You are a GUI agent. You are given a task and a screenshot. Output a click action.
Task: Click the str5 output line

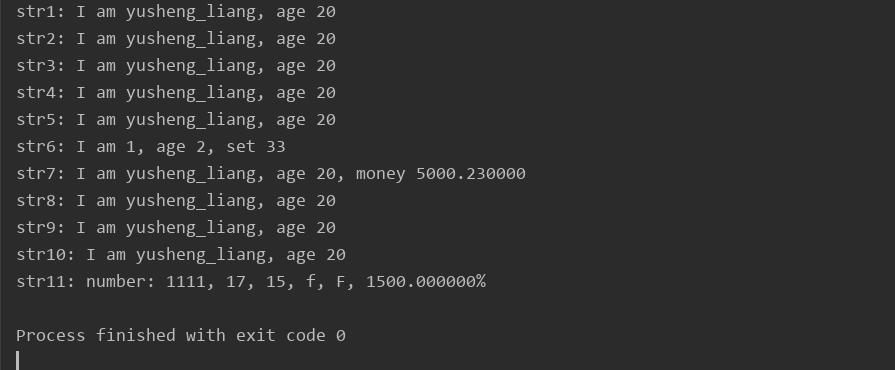click(176, 120)
